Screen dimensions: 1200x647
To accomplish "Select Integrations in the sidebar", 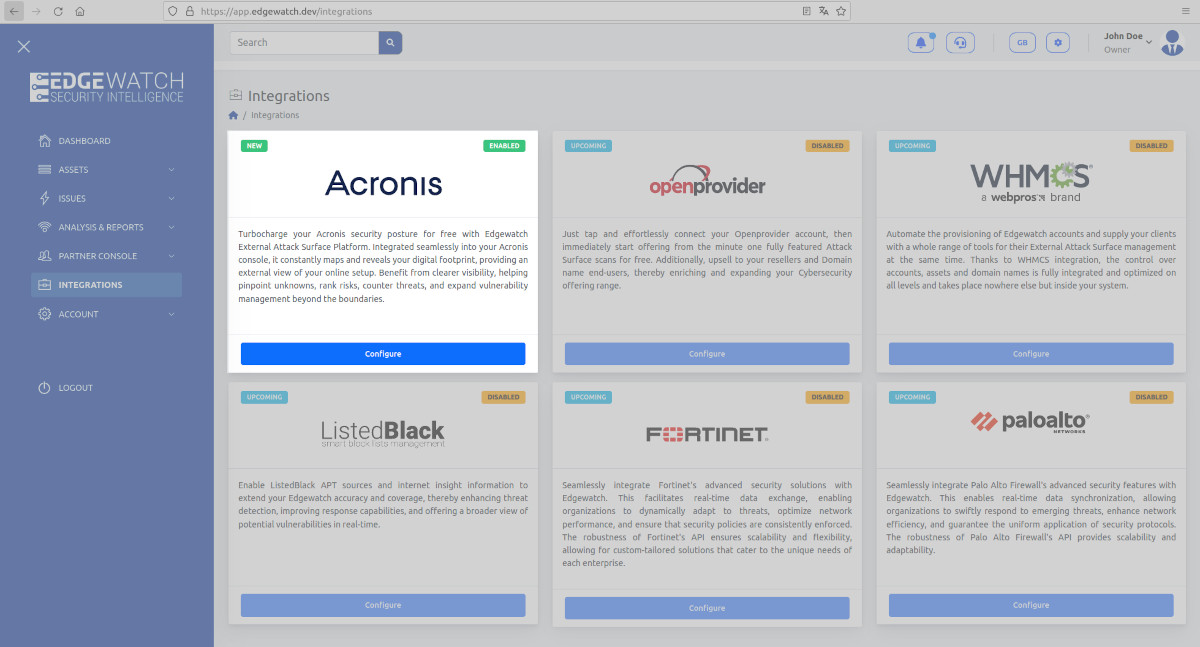I will (106, 285).
